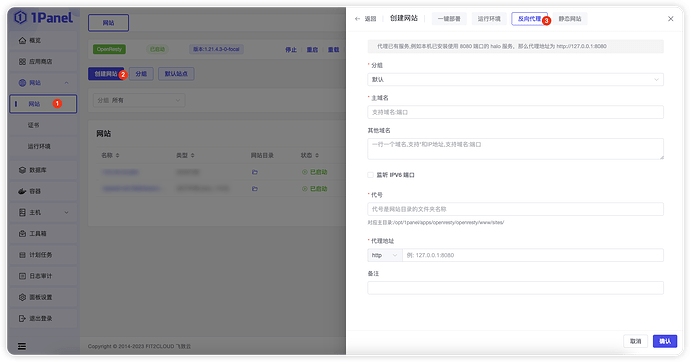The height and width of the screenshot is (362, 690).
Task: Click the 退出登录 logout icon
Action: 22,318
